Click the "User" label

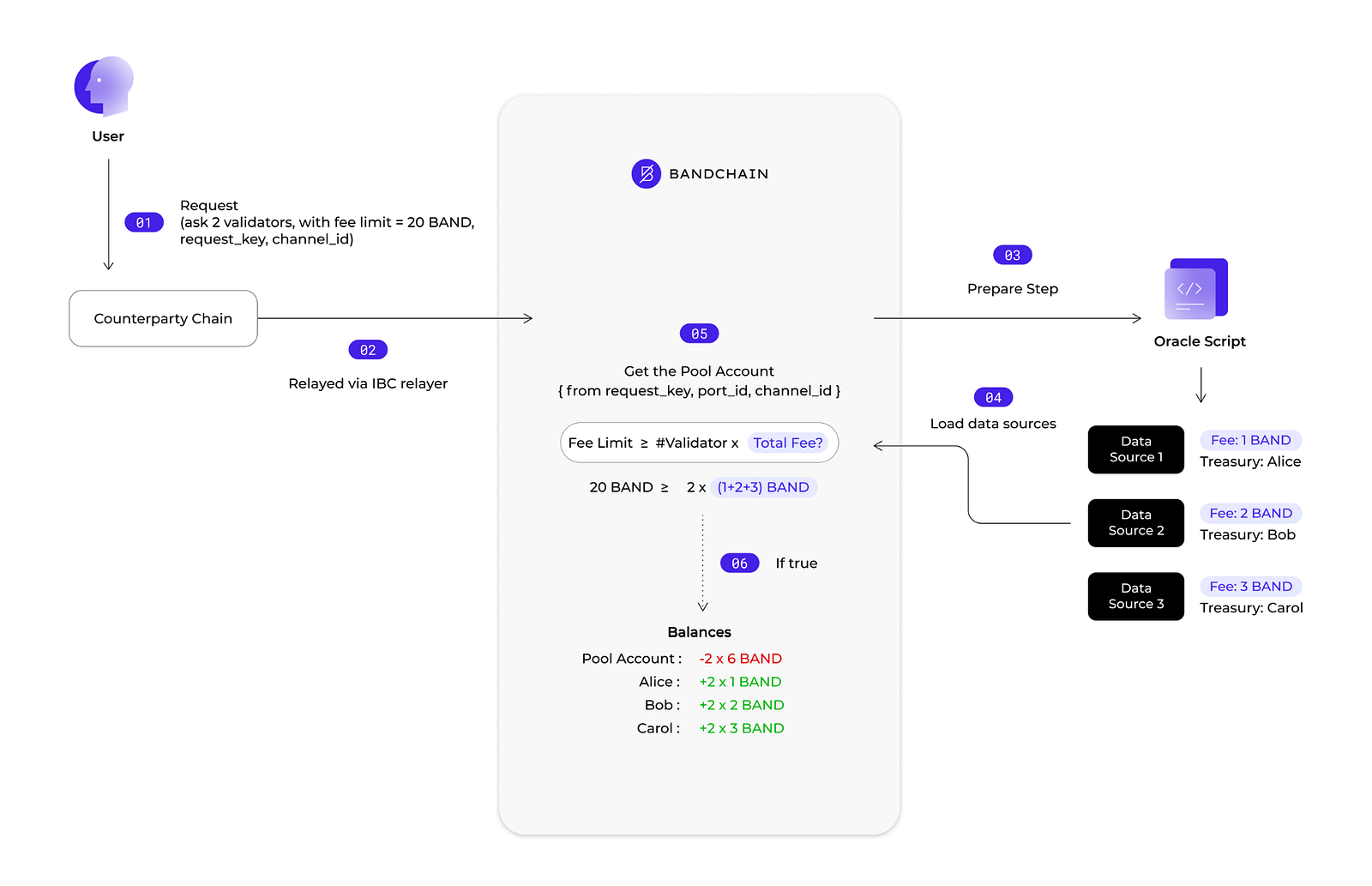(x=108, y=136)
